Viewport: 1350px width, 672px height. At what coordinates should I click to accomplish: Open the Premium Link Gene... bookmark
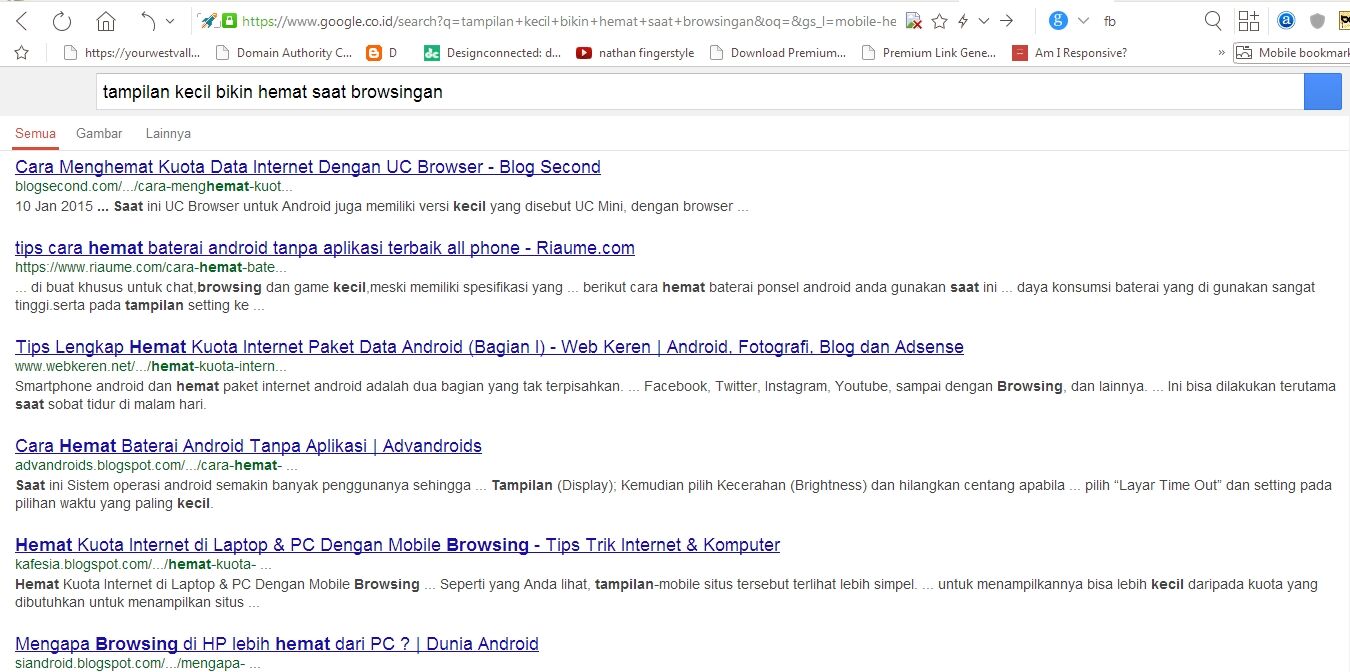pos(928,53)
